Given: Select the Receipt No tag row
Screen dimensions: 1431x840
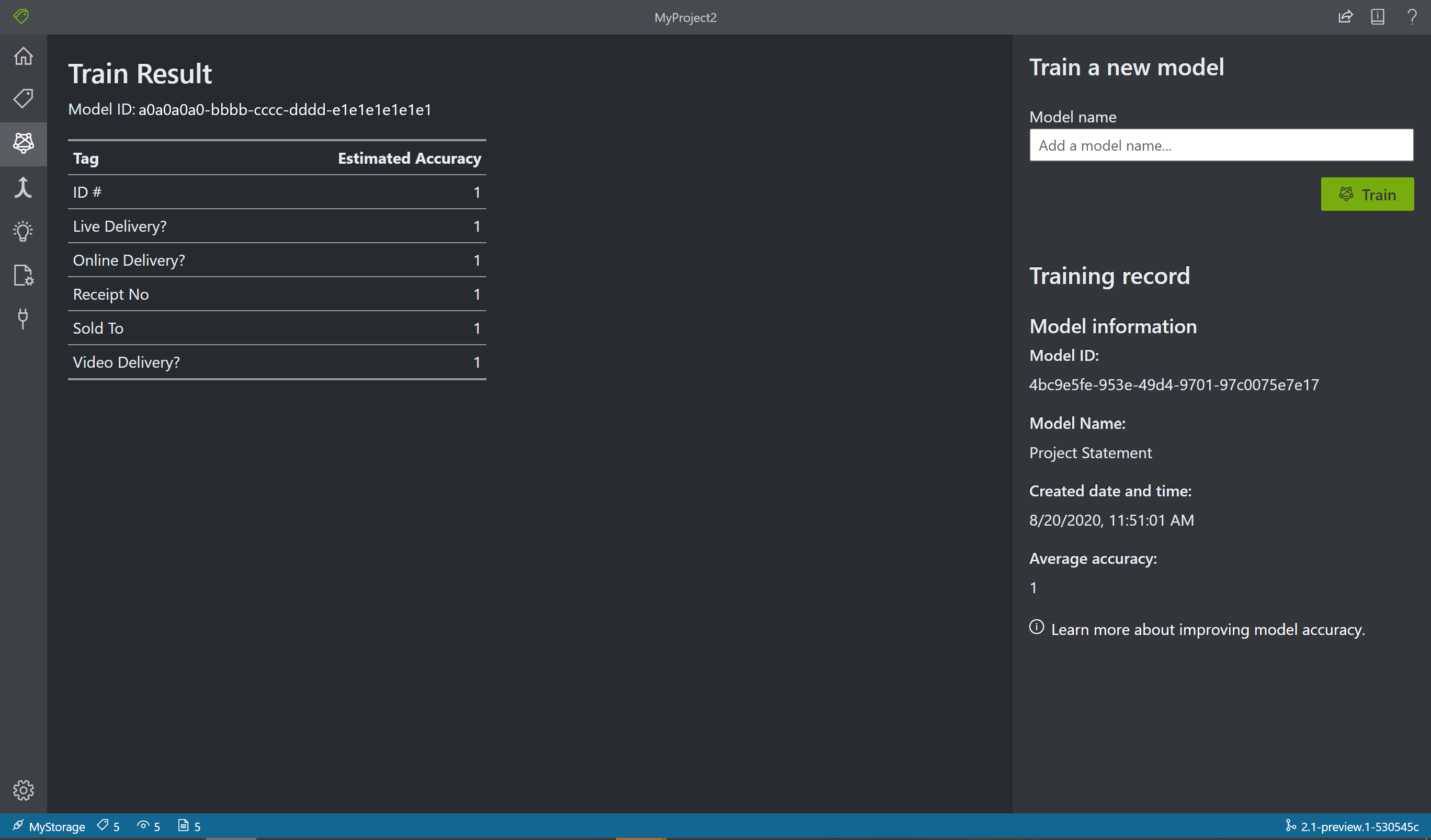Looking at the screenshot, I should tap(278, 293).
